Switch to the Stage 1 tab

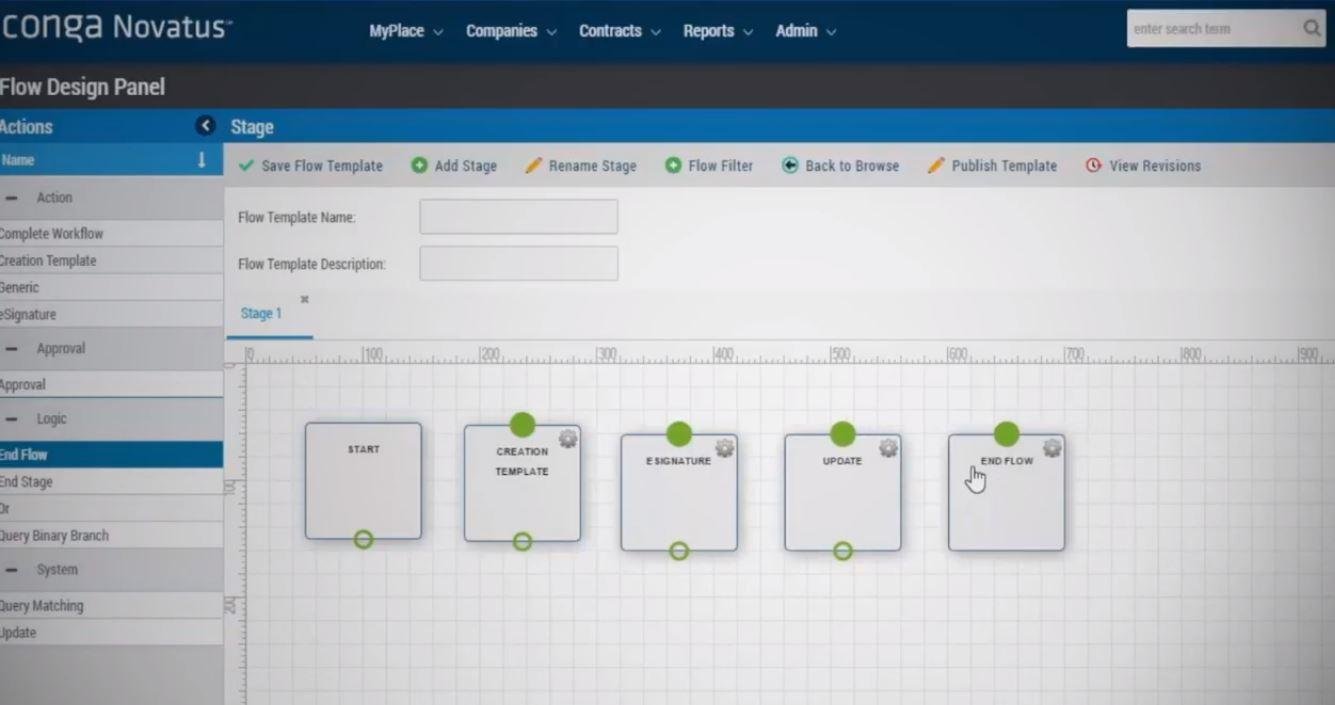point(261,314)
